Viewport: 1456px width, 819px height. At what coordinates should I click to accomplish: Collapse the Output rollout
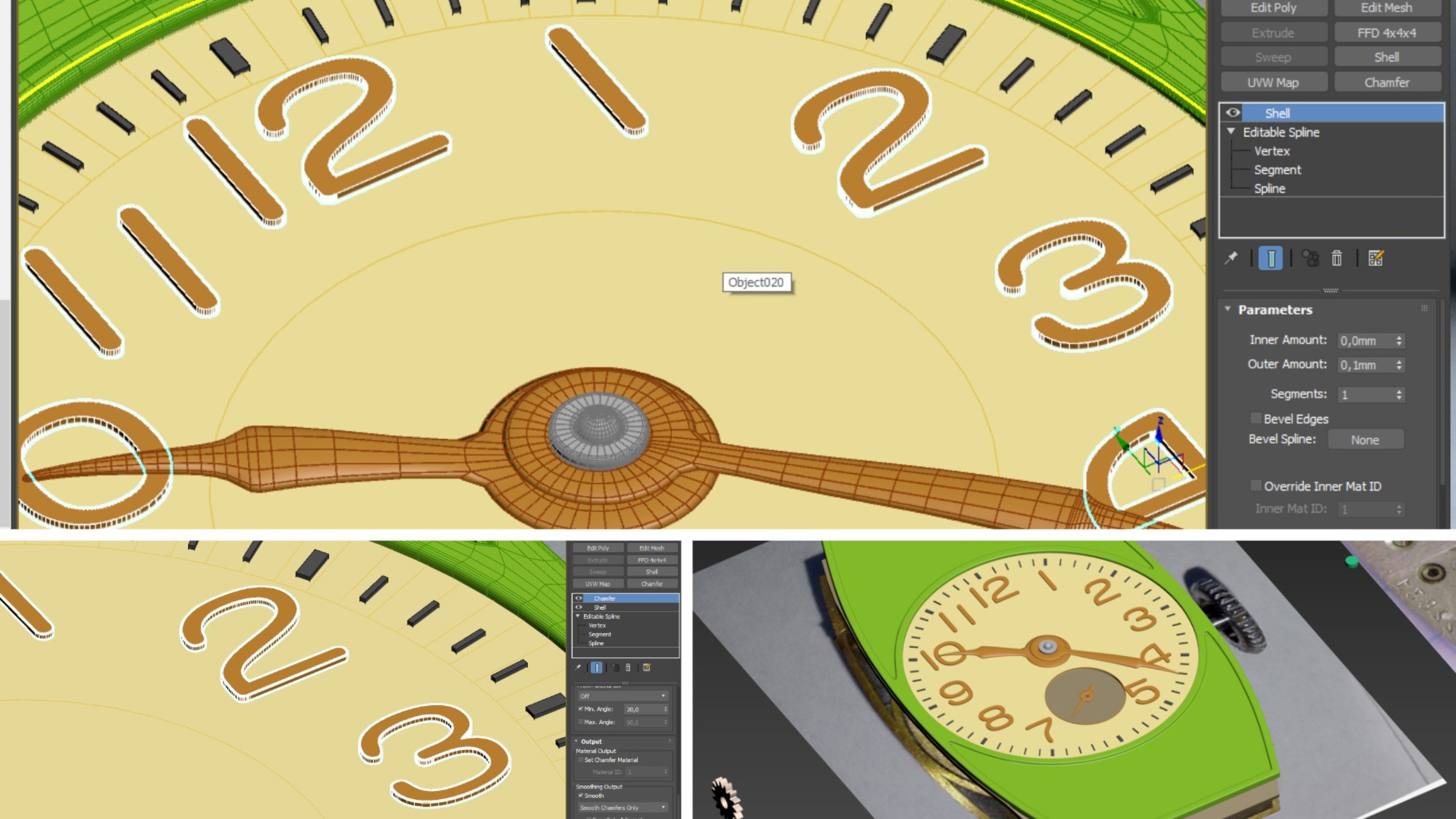576,741
